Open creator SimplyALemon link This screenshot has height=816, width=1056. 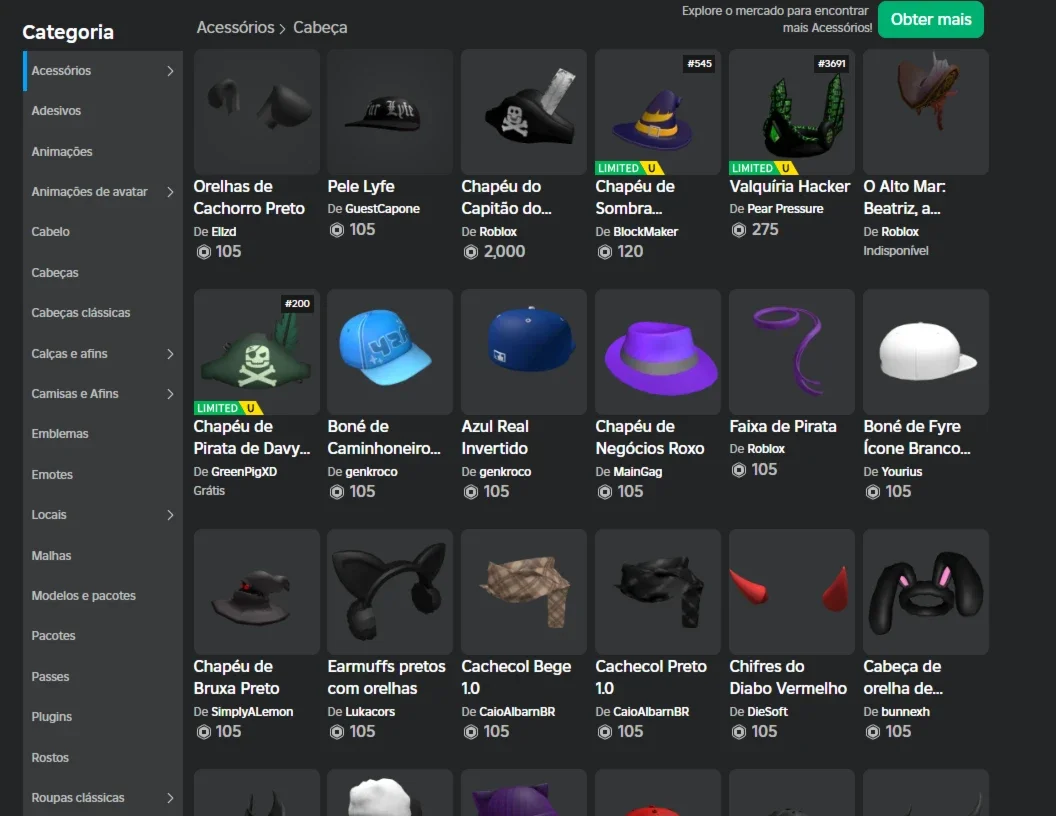pos(252,712)
